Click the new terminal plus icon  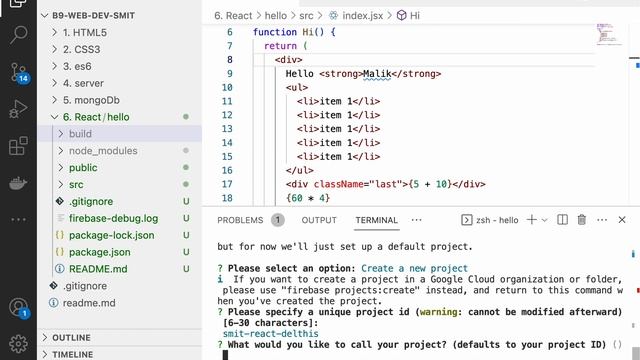point(531,220)
